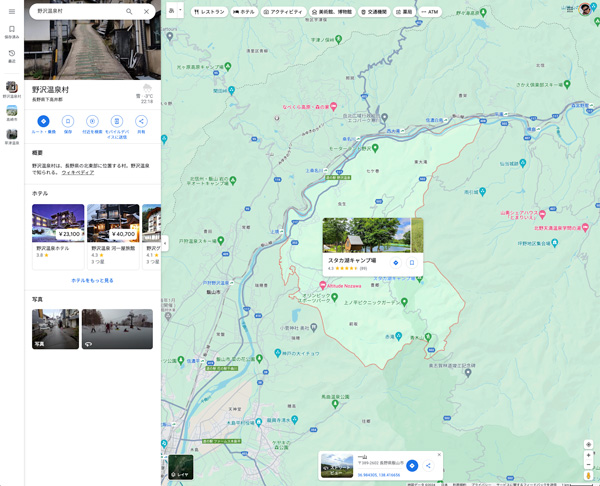
Task: Clear the search box with X
Action: pos(146,11)
